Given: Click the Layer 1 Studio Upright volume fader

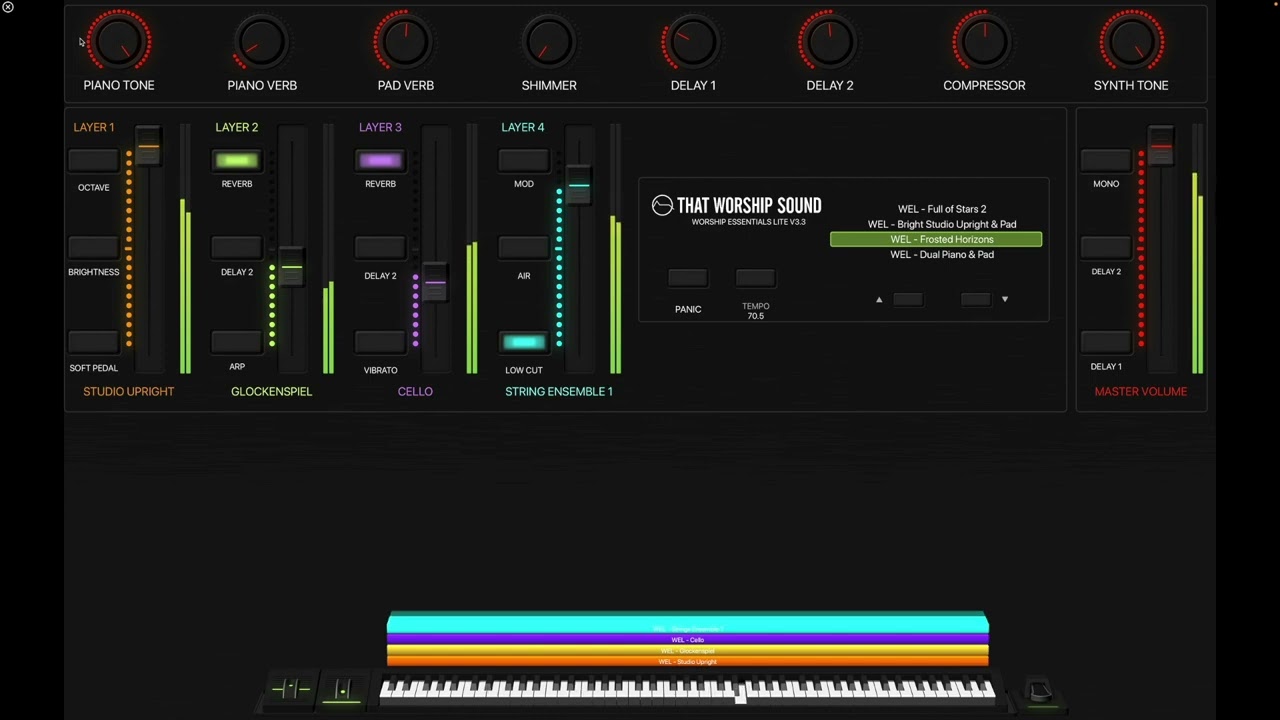Looking at the screenshot, I should [148, 147].
